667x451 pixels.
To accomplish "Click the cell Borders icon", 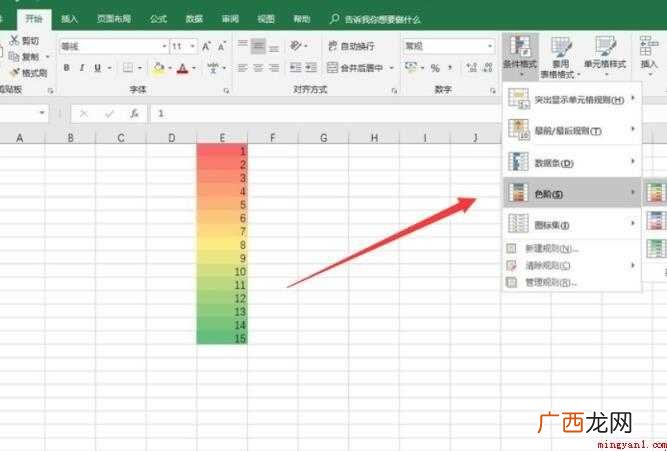I will coord(128,68).
